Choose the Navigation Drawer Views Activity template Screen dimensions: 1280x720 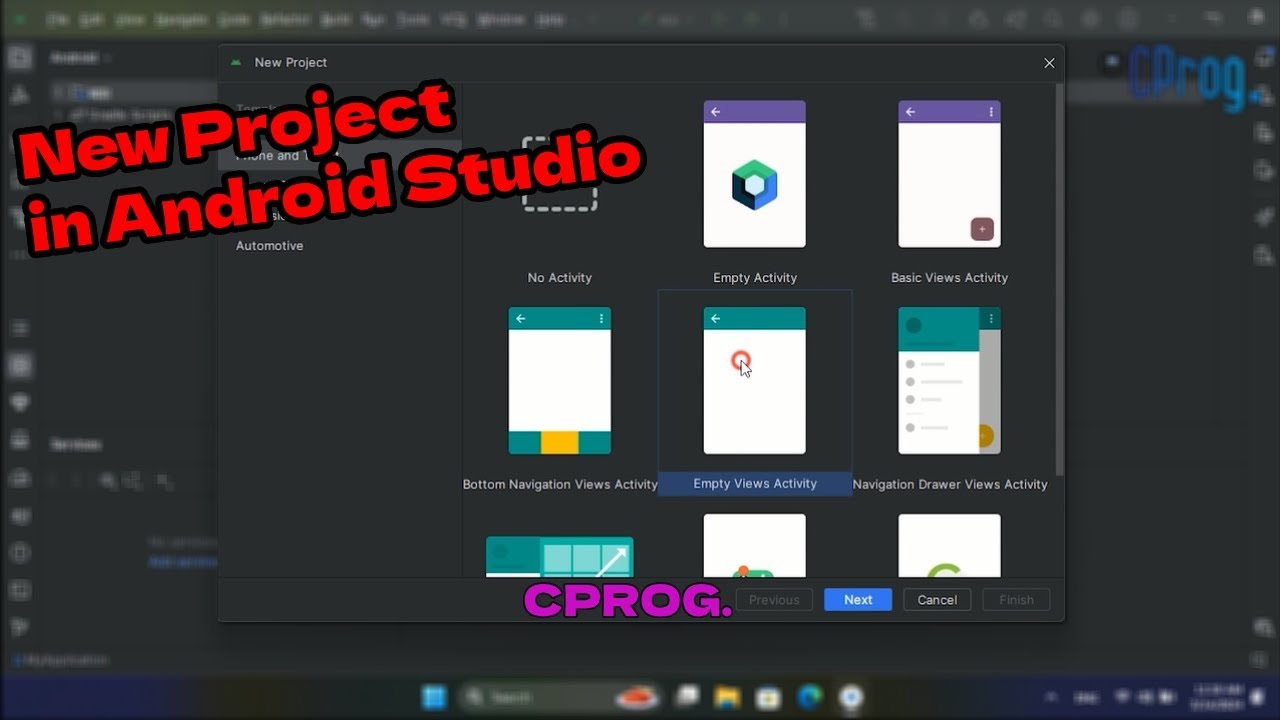pyautogui.click(x=949, y=381)
